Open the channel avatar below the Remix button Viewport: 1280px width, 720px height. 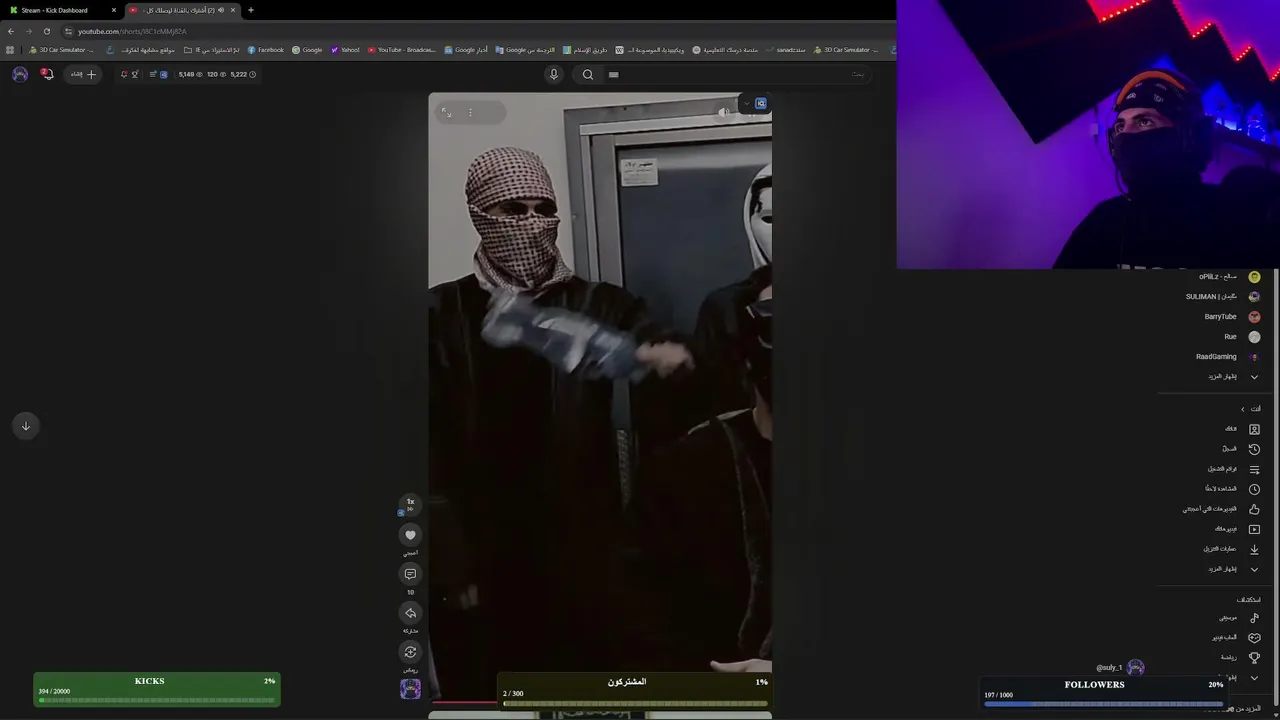tap(410, 689)
